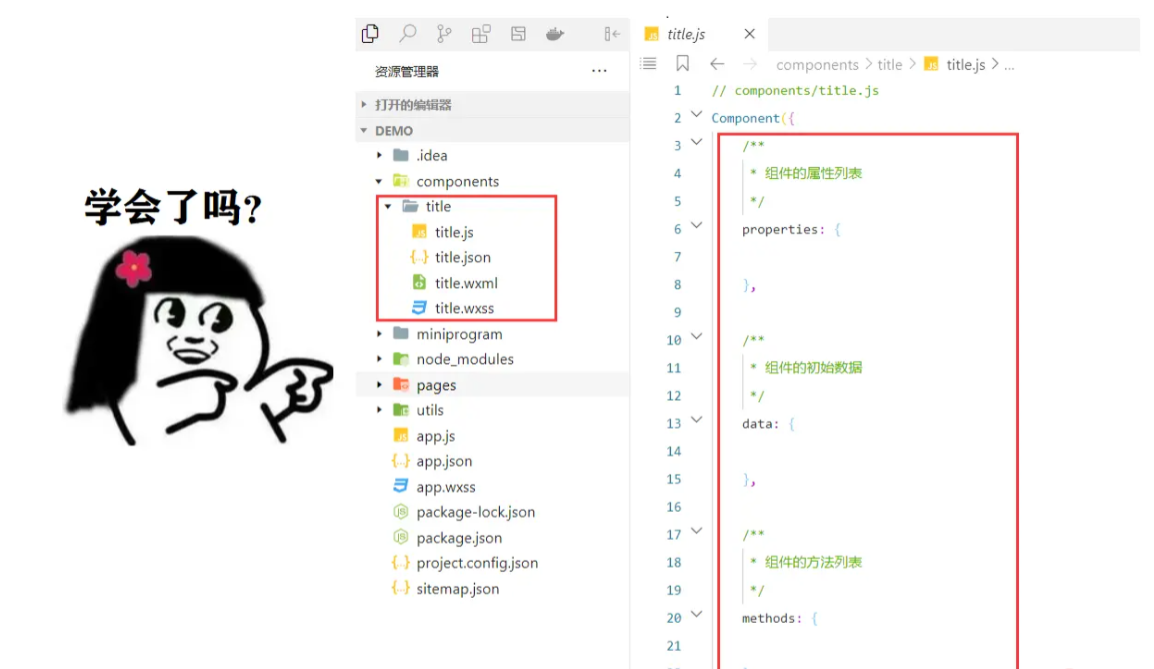Open project.config.json file
This screenshot has width=1154, height=669.
(477, 563)
